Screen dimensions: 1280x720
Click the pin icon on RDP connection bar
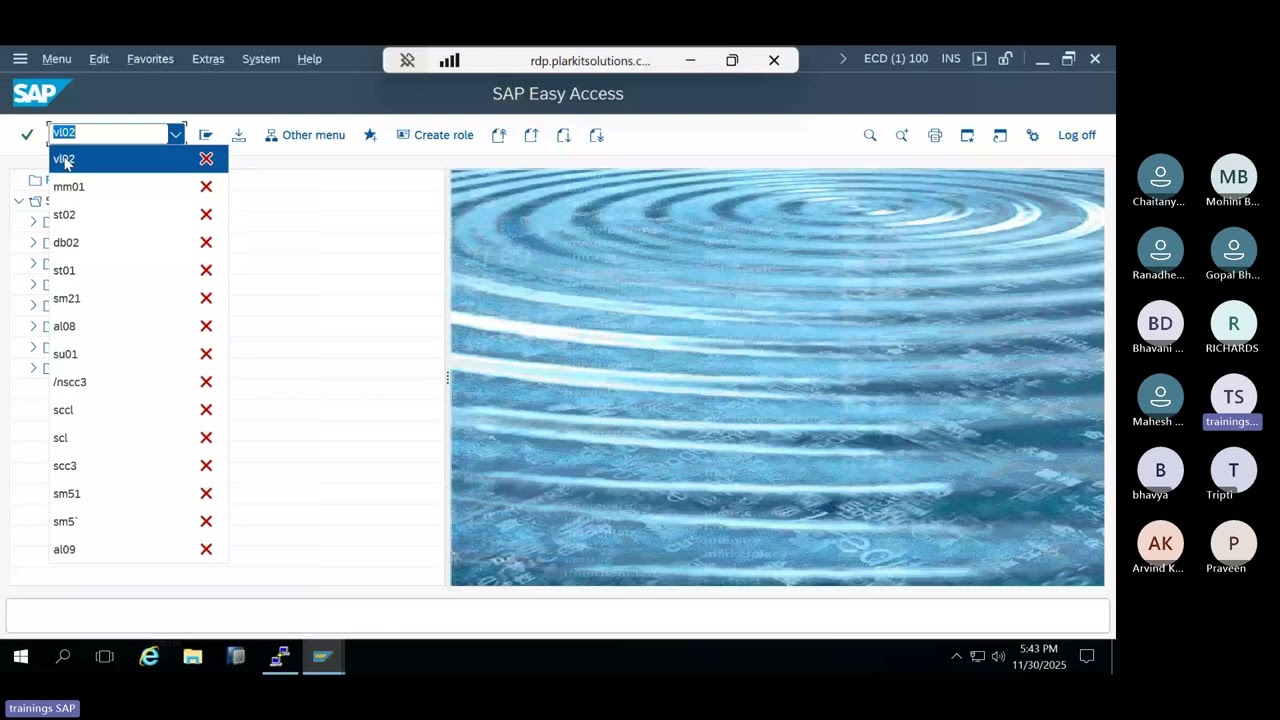[x=407, y=60]
